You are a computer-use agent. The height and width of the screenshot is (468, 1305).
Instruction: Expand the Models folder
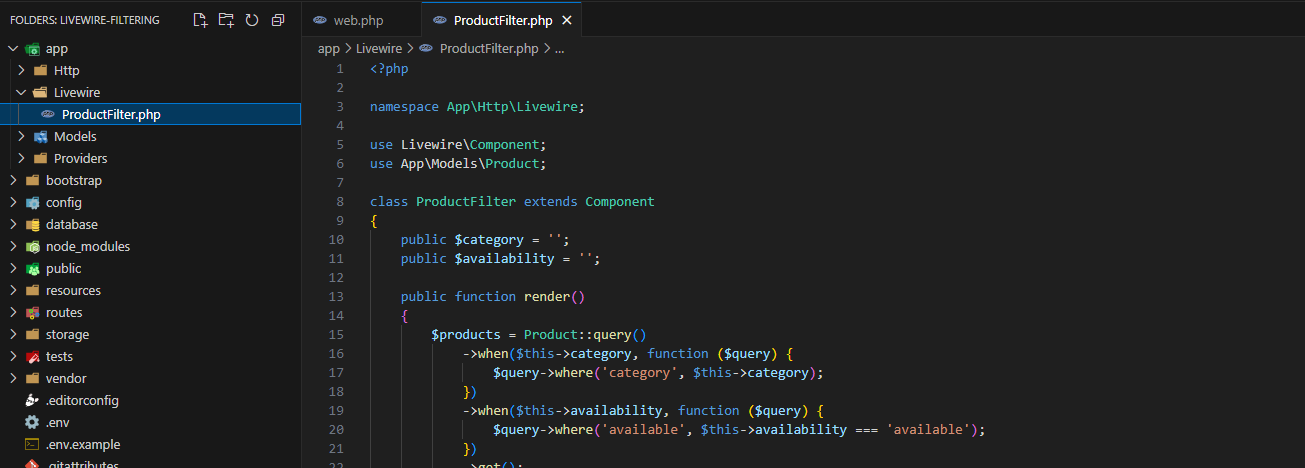click(x=21, y=136)
